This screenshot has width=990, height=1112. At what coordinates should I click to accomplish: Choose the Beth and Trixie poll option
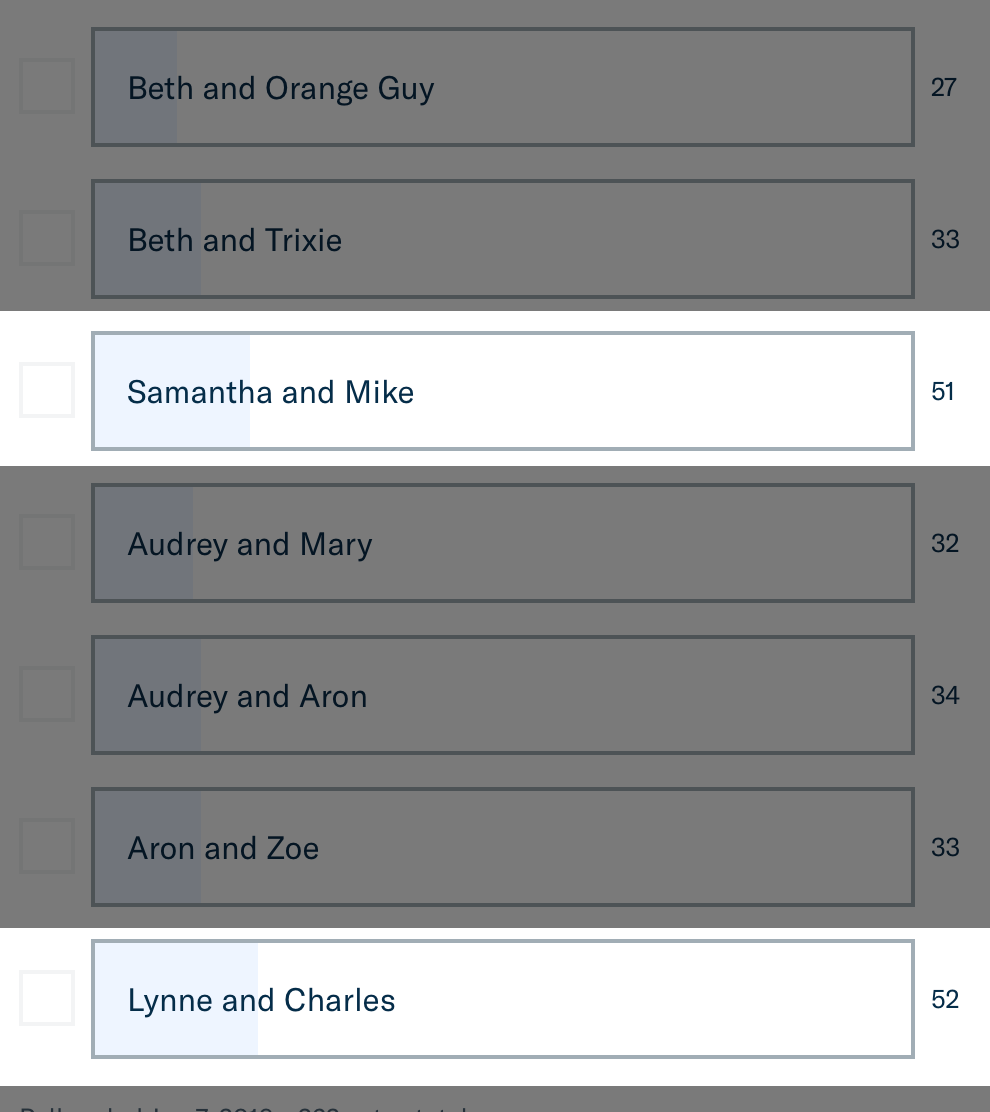click(502, 239)
